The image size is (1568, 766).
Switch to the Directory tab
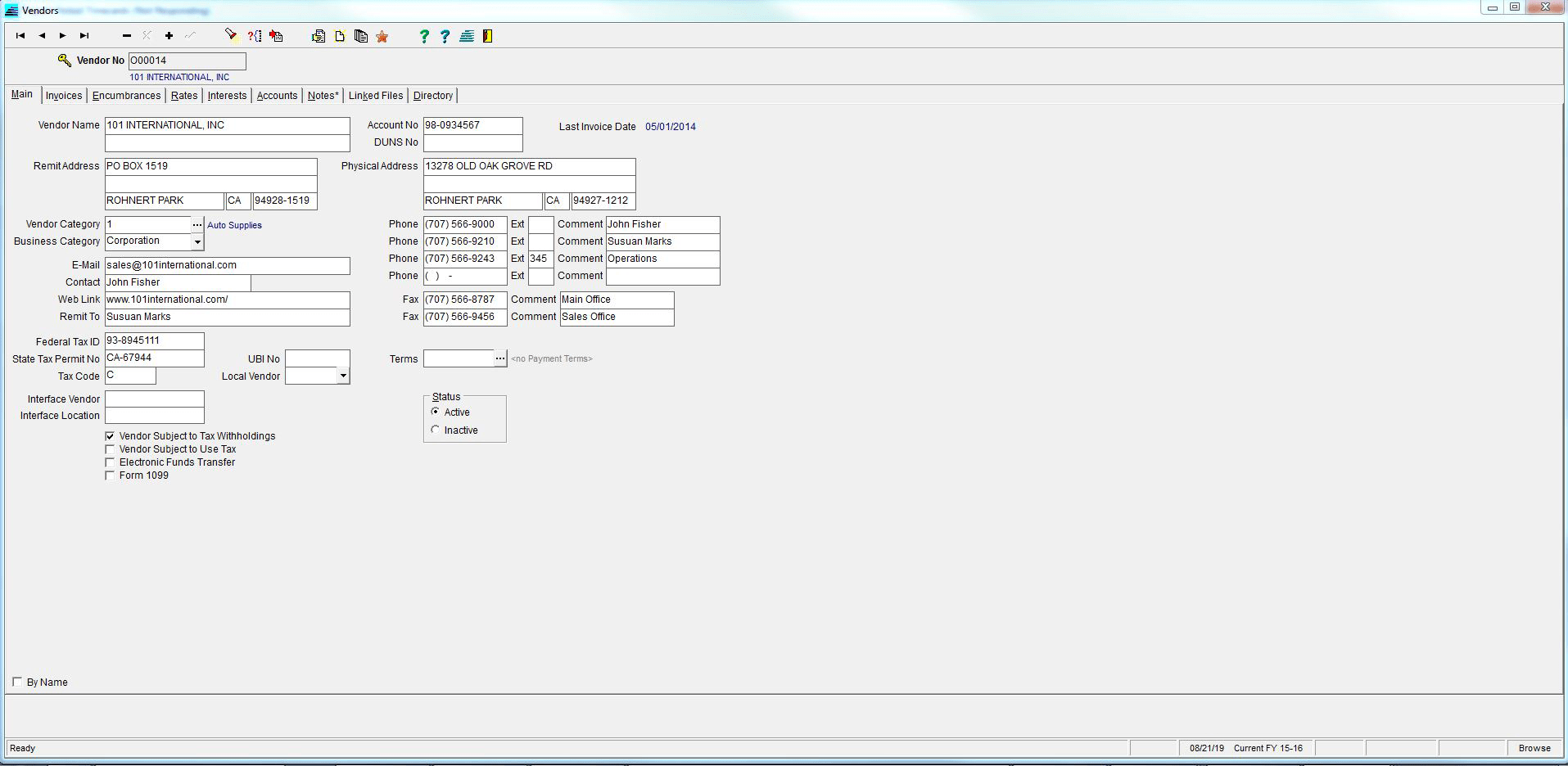432,96
